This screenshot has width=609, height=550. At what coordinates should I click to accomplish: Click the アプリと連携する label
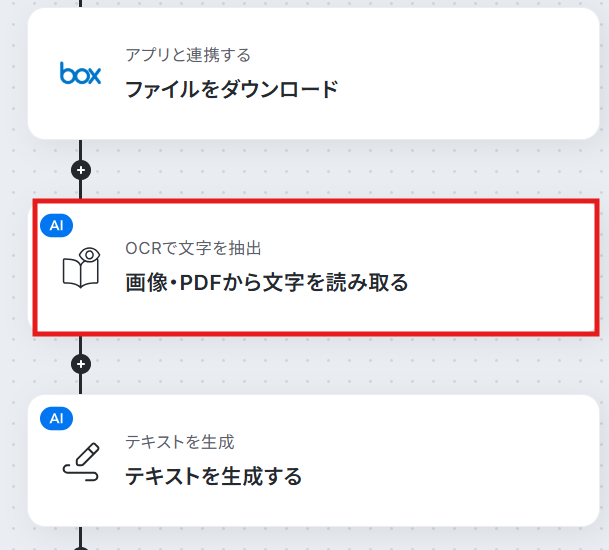tap(188, 55)
